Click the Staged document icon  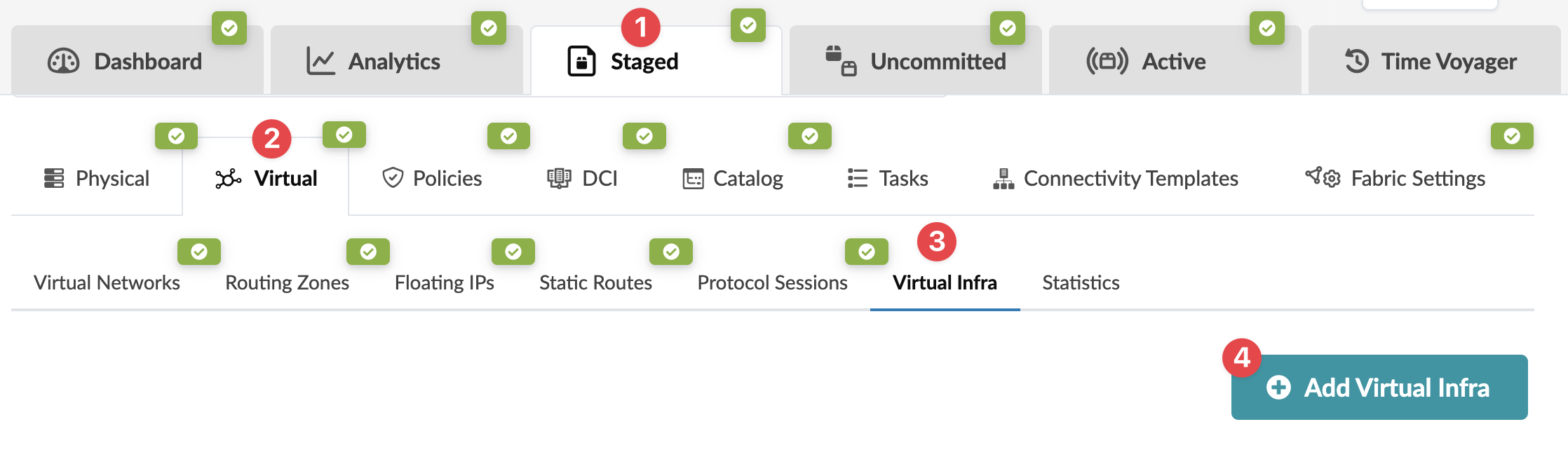point(581,62)
